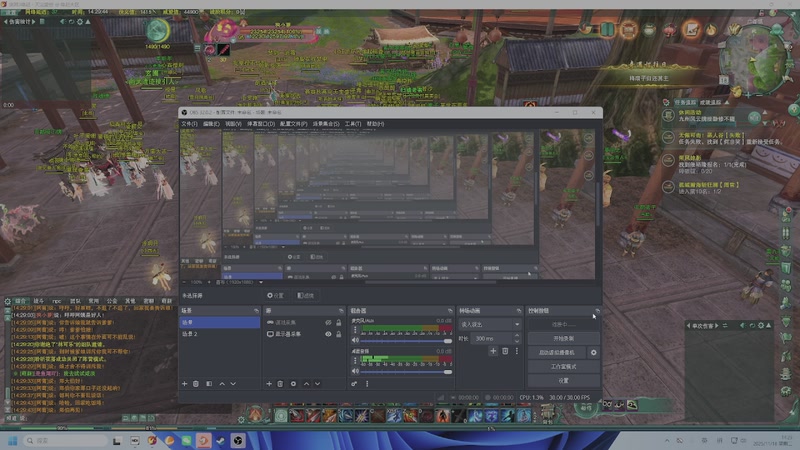
Task: Delete selected source with Sources trash icon
Action: [x=280, y=384]
